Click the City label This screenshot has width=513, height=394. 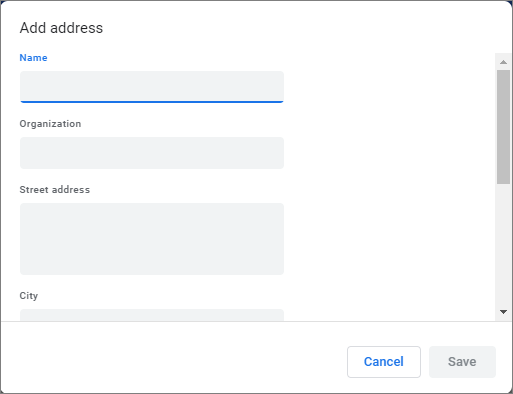[x=29, y=296]
